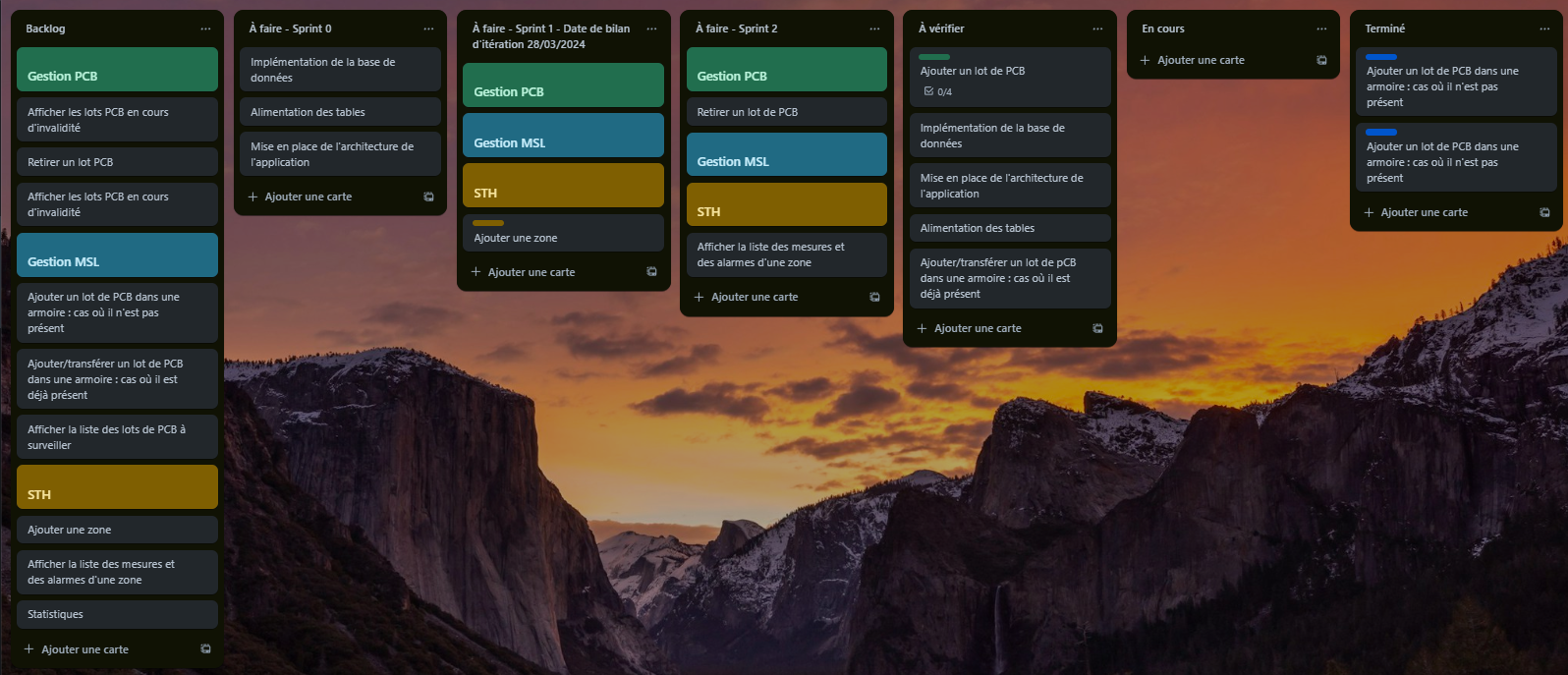Open Mise en place de l'architecture in À vérifier

1010,186
